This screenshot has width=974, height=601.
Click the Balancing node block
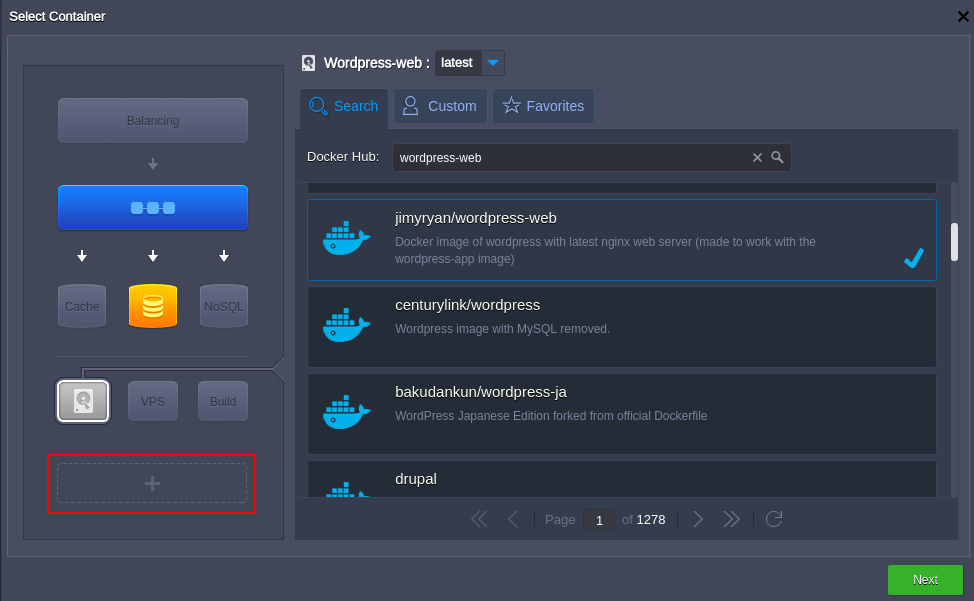[153, 120]
